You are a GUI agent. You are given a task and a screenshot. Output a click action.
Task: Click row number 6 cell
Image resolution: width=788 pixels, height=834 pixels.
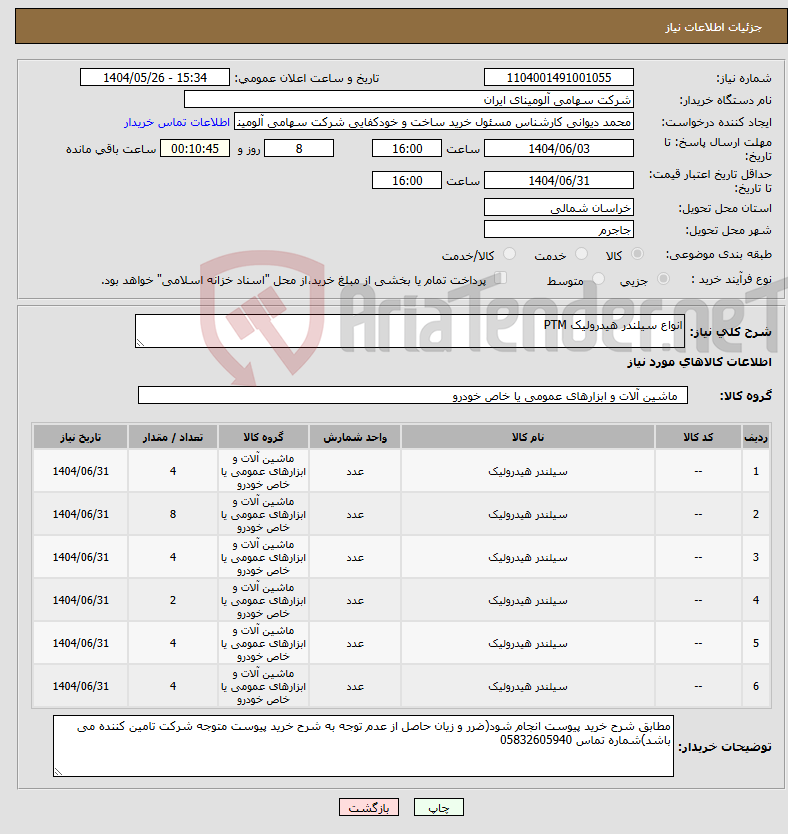[x=756, y=687]
